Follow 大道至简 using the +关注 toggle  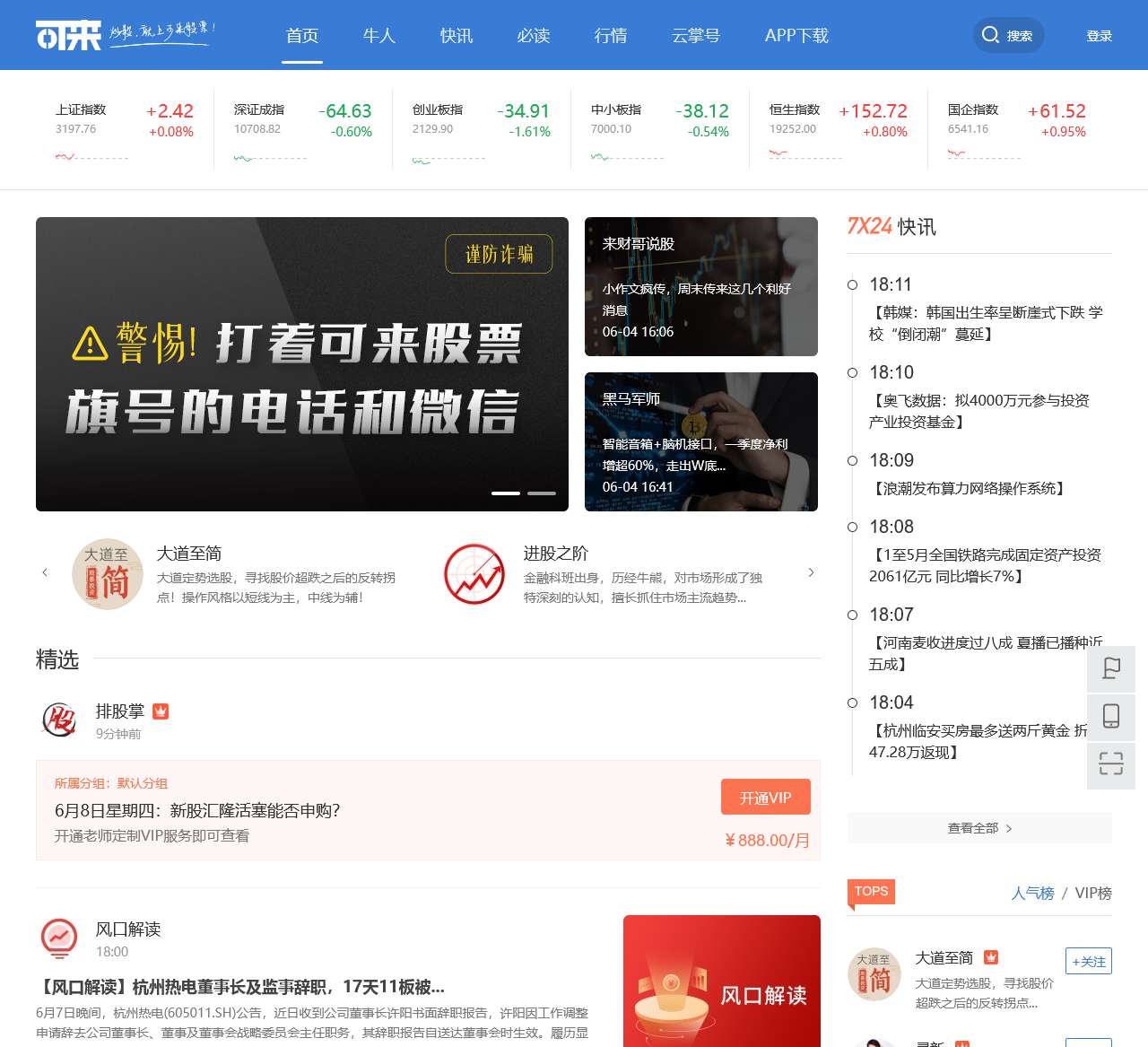click(1087, 961)
